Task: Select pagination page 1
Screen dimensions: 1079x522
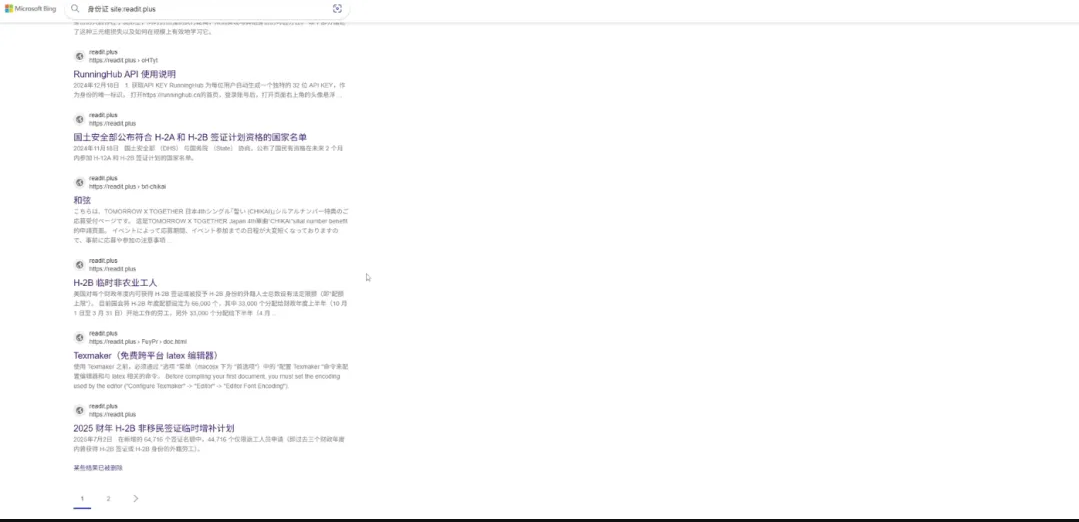Action: point(82,499)
